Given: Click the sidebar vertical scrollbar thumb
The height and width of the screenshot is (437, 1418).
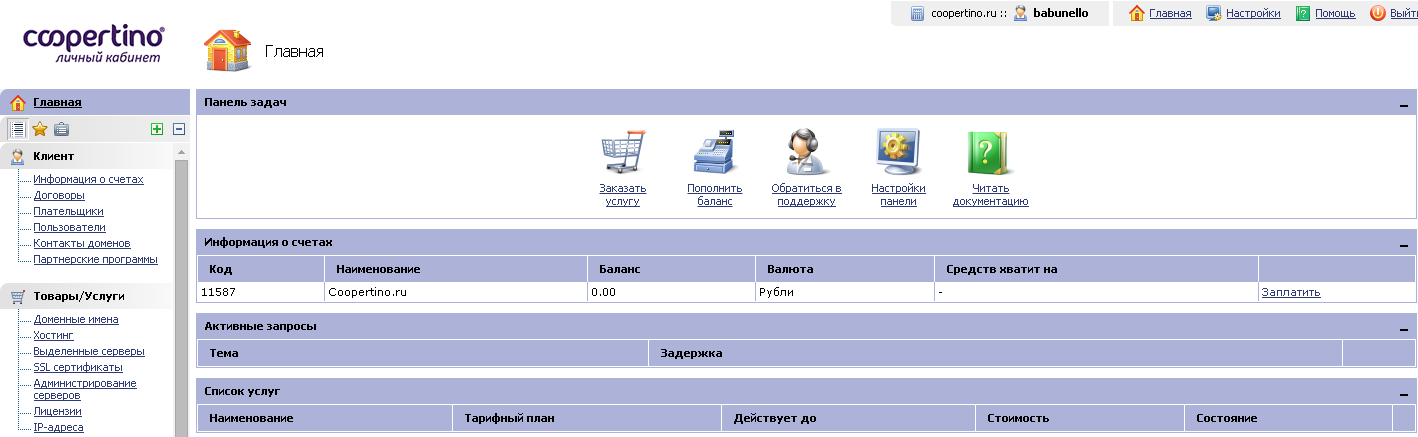Looking at the screenshot, I should (181, 298).
